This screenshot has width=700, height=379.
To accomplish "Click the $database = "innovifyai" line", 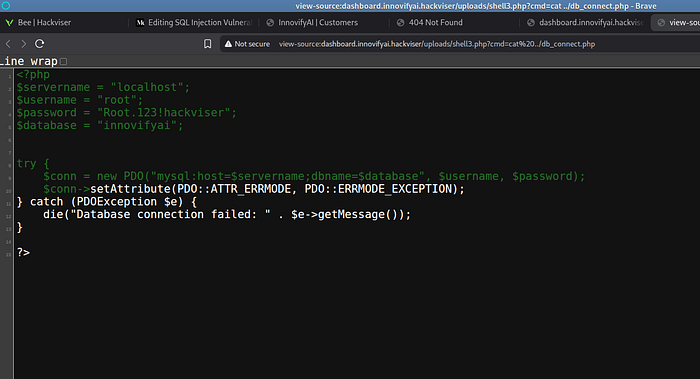I will (x=100, y=125).
